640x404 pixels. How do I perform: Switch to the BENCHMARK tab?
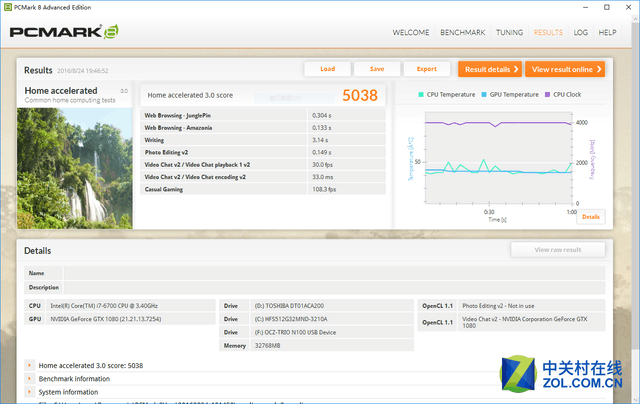point(462,33)
